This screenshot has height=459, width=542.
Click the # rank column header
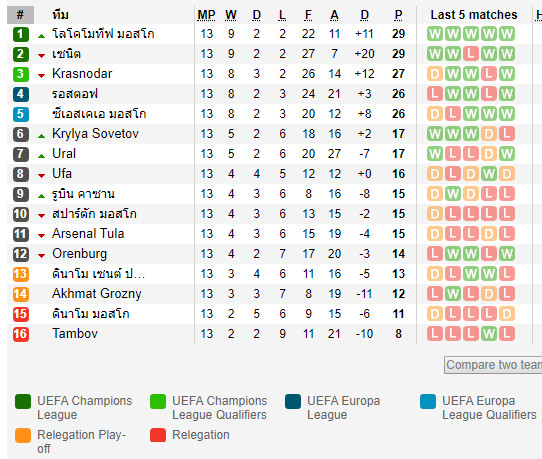coord(20,15)
